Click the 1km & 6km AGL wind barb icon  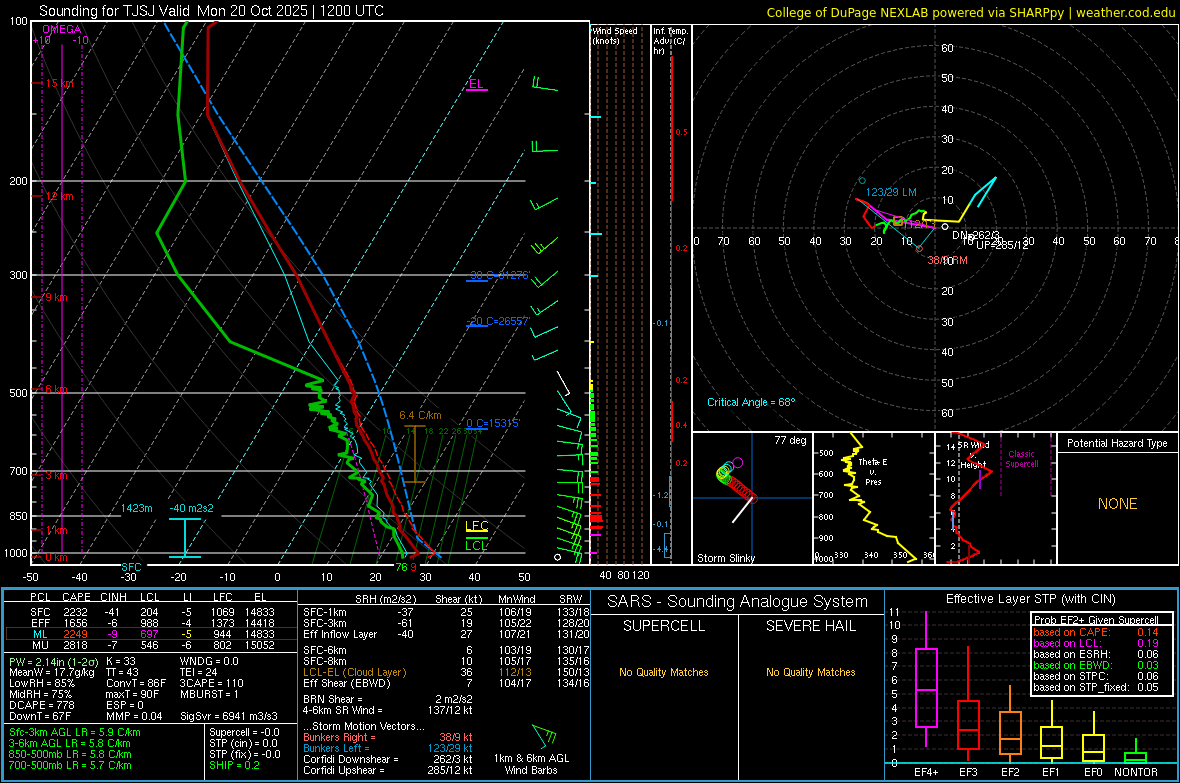[x=544, y=736]
